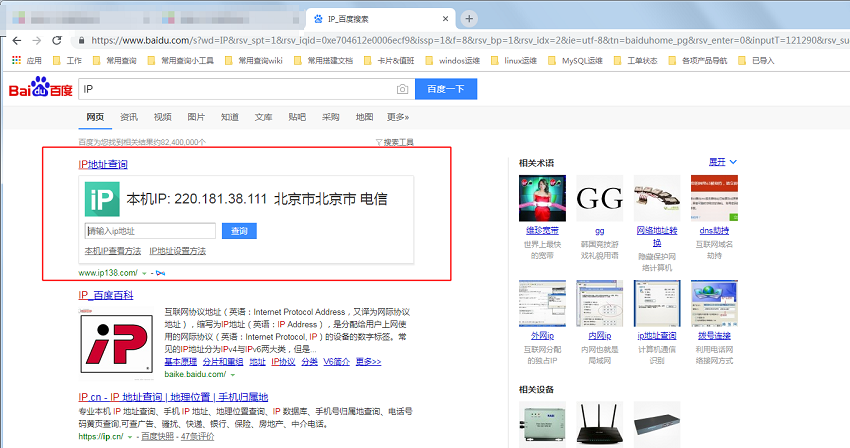This screenshot has height=448, width=850.
Task: Open the IP_百度百科 result link
Action: click(x=106, y=295)
